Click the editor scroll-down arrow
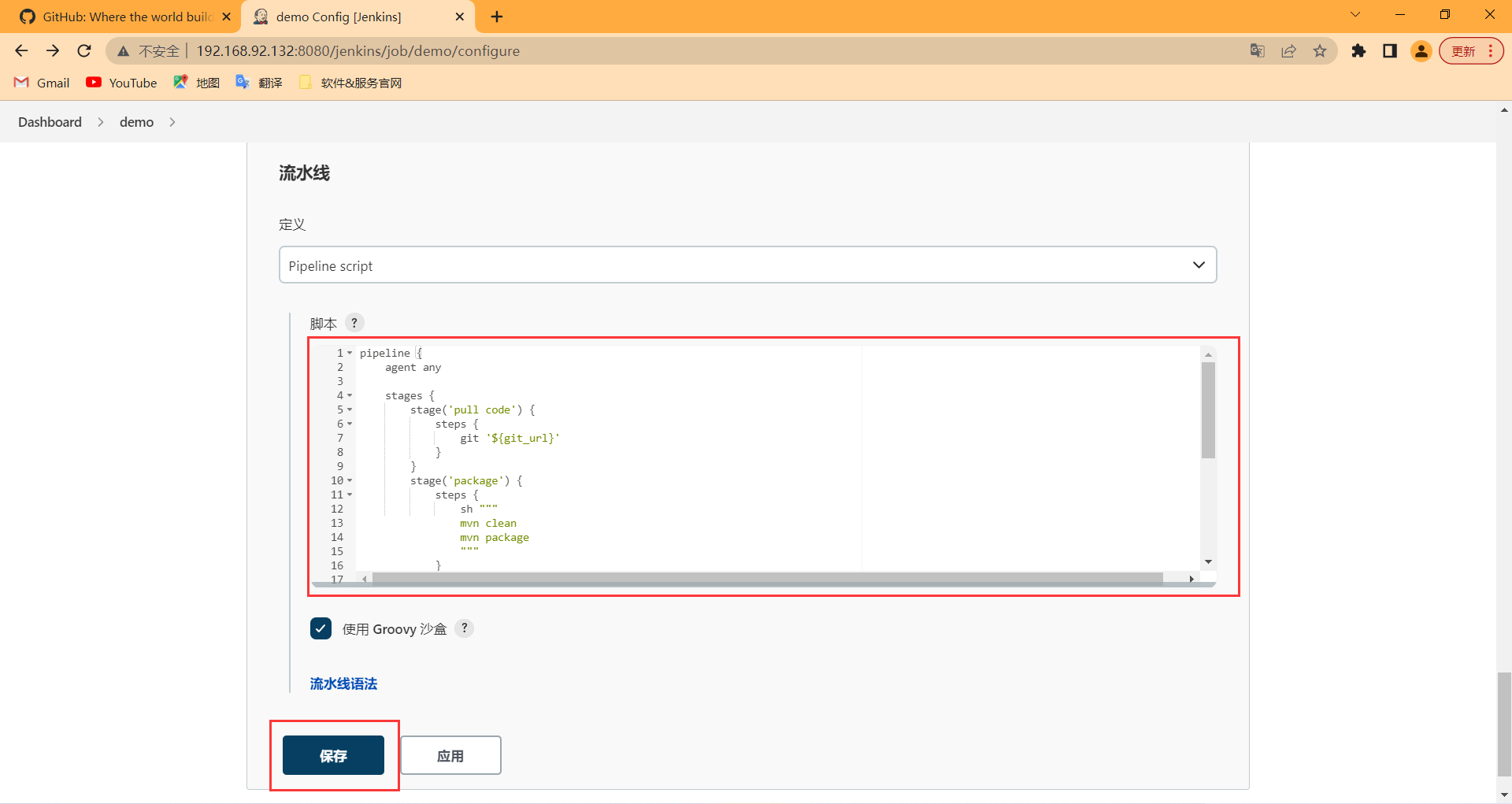The height and width of the screenshot is (804, 1512). (x=1208, y=561)
